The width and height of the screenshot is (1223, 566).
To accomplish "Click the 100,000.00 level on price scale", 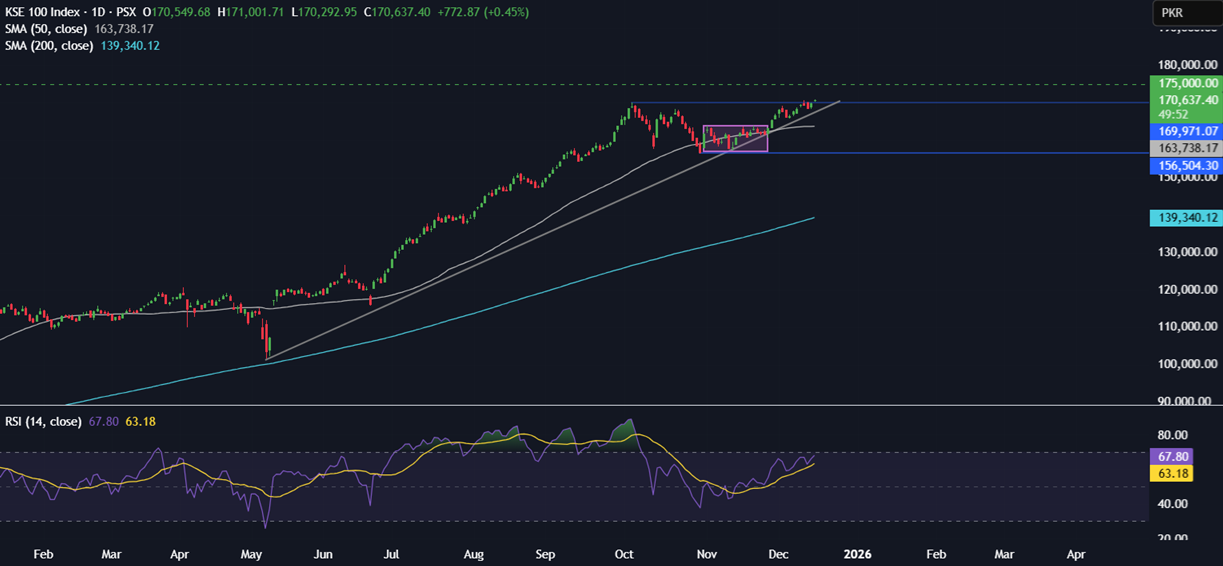I will click(1184, 364).
